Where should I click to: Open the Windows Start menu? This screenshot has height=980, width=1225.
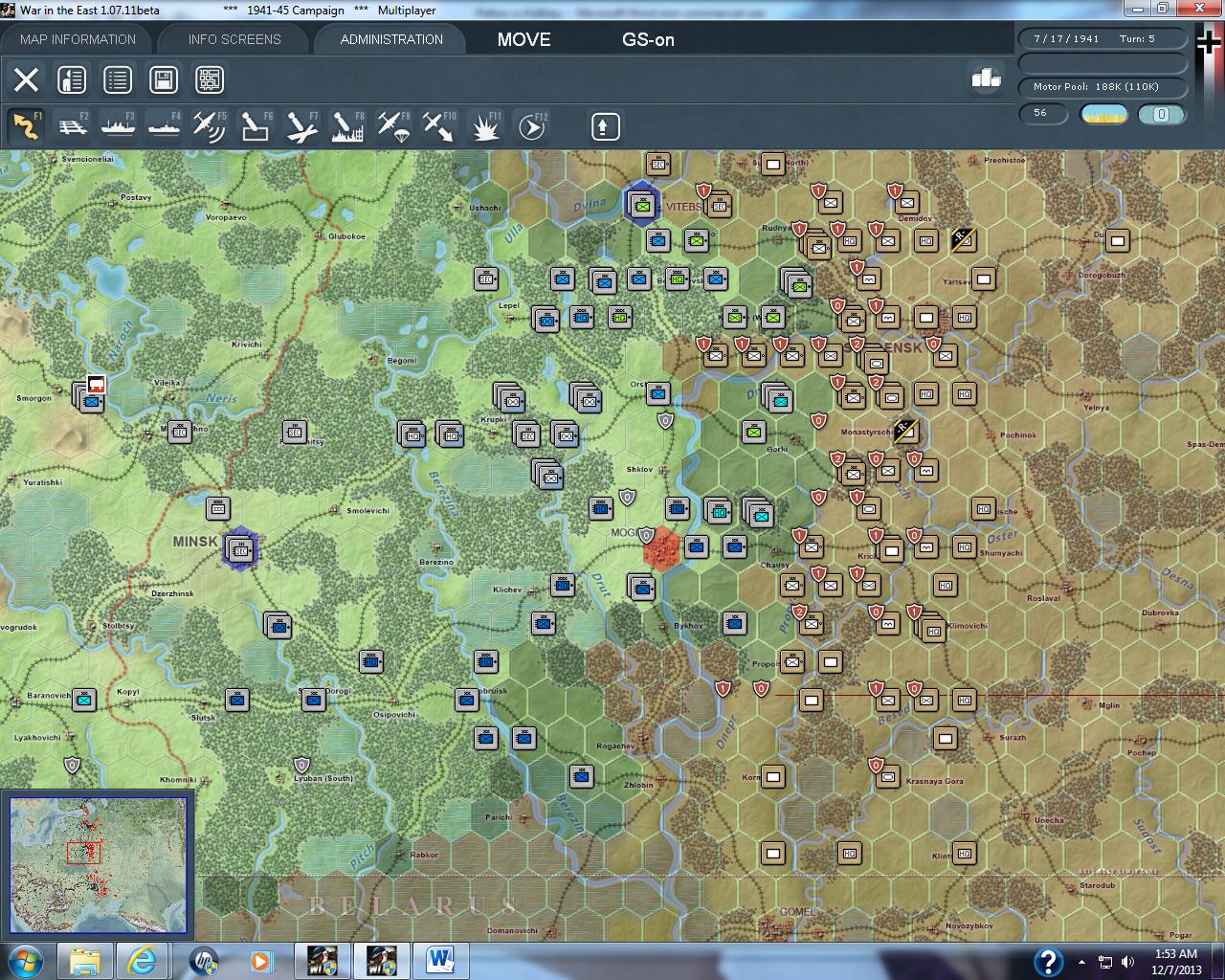(x=24, y=960)
